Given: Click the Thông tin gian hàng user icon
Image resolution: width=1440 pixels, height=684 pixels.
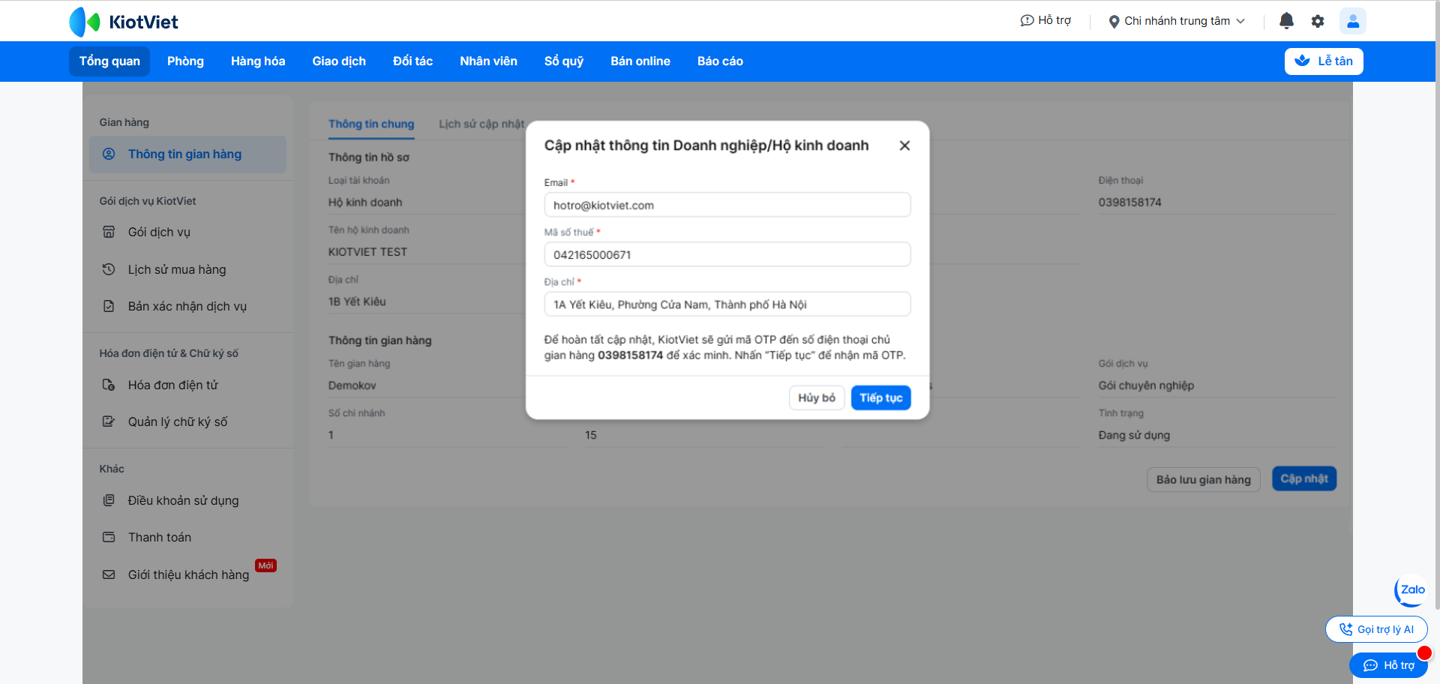Looking at the screenshot, I should pos(109,154).
